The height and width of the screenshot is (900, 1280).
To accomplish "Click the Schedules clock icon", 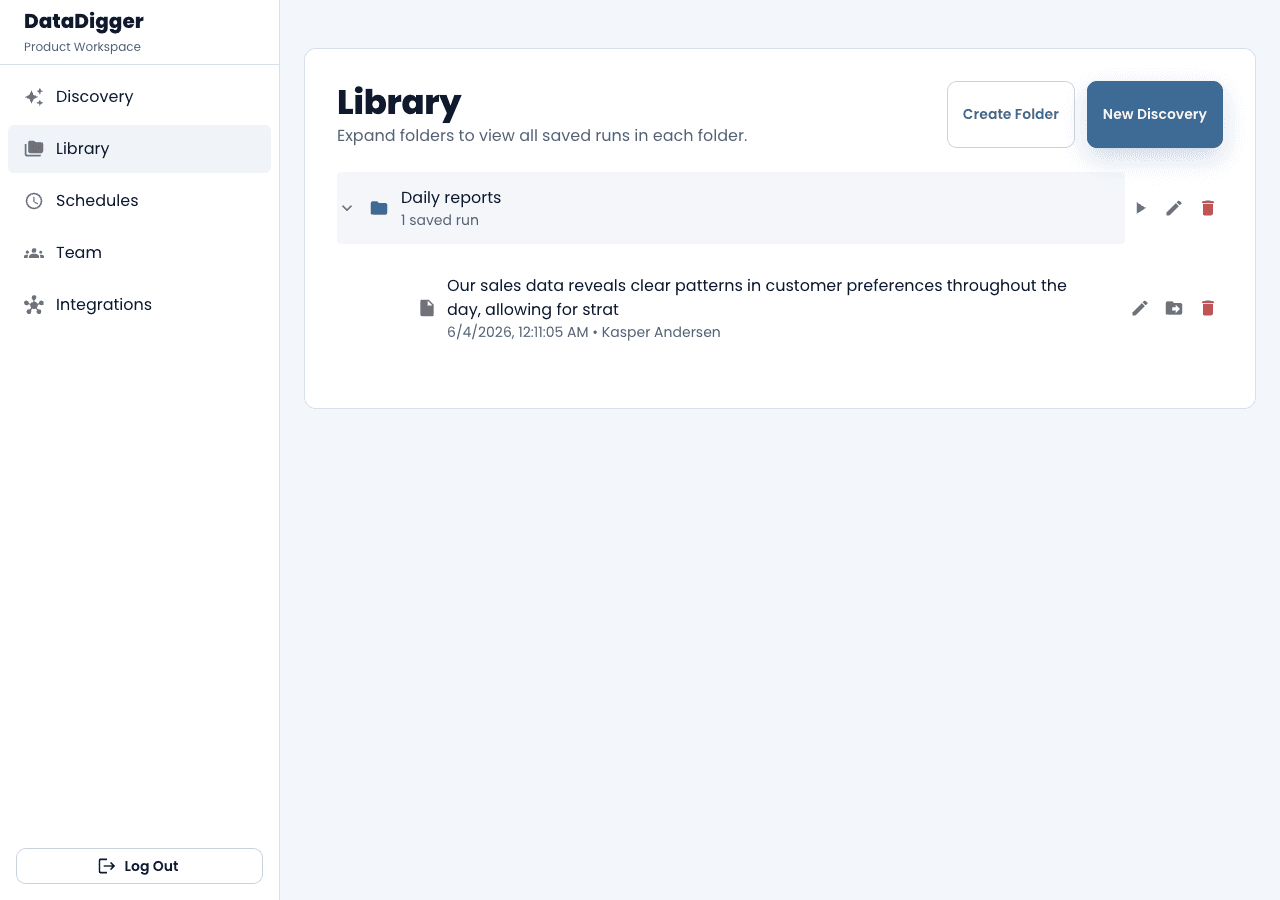I will (34, 201).
